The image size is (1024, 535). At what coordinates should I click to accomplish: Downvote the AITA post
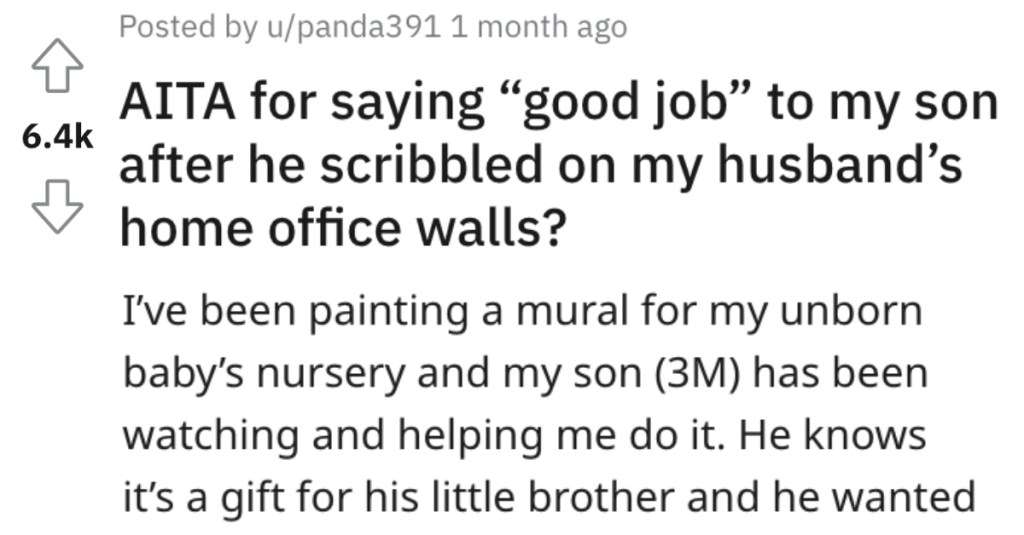(57, 206)
